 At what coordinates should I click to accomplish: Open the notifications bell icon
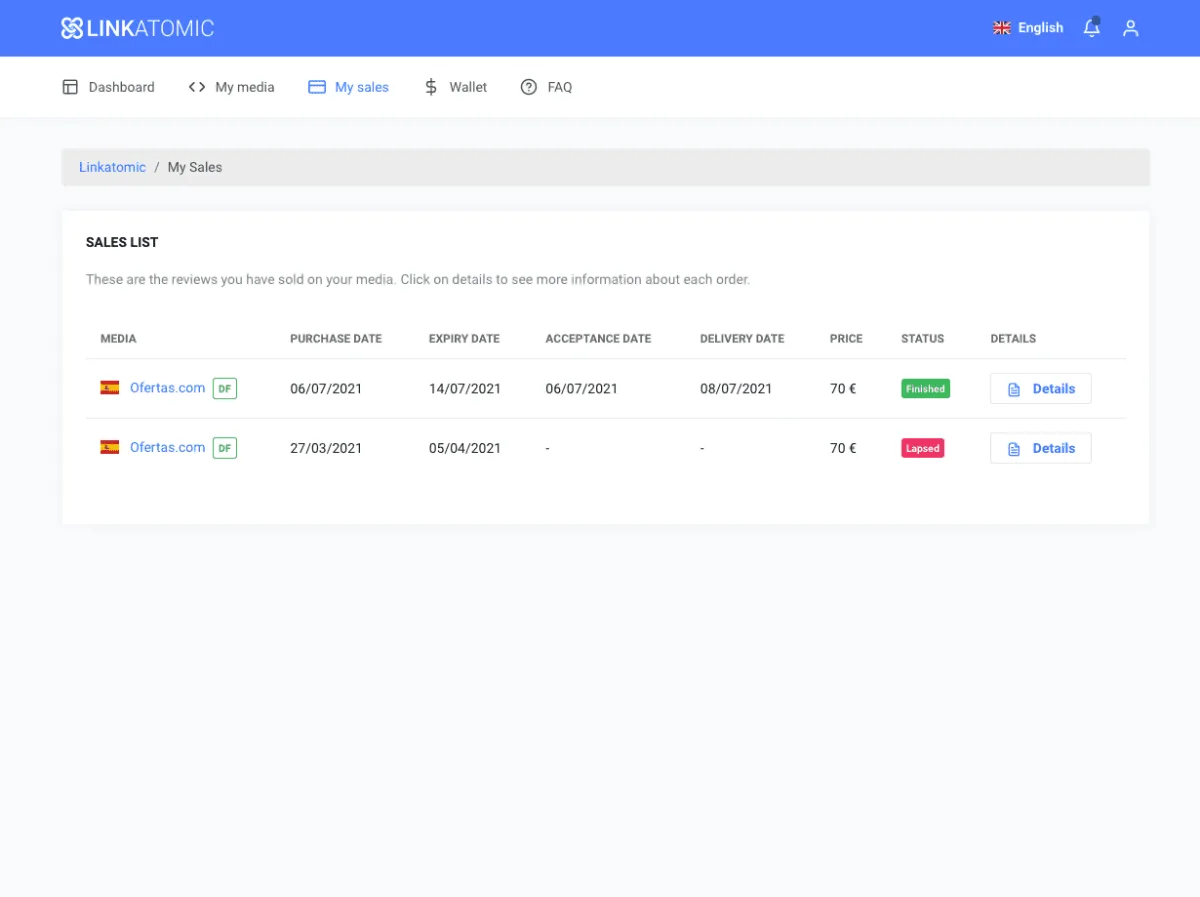[1091, 28]
